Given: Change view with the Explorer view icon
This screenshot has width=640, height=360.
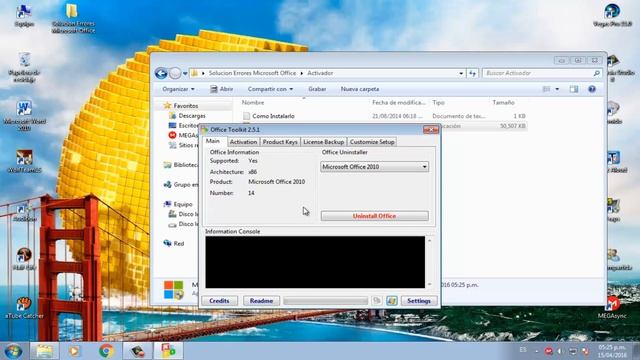Looking at the screenshot, I should pyautogui.click(x=546, y=89).
